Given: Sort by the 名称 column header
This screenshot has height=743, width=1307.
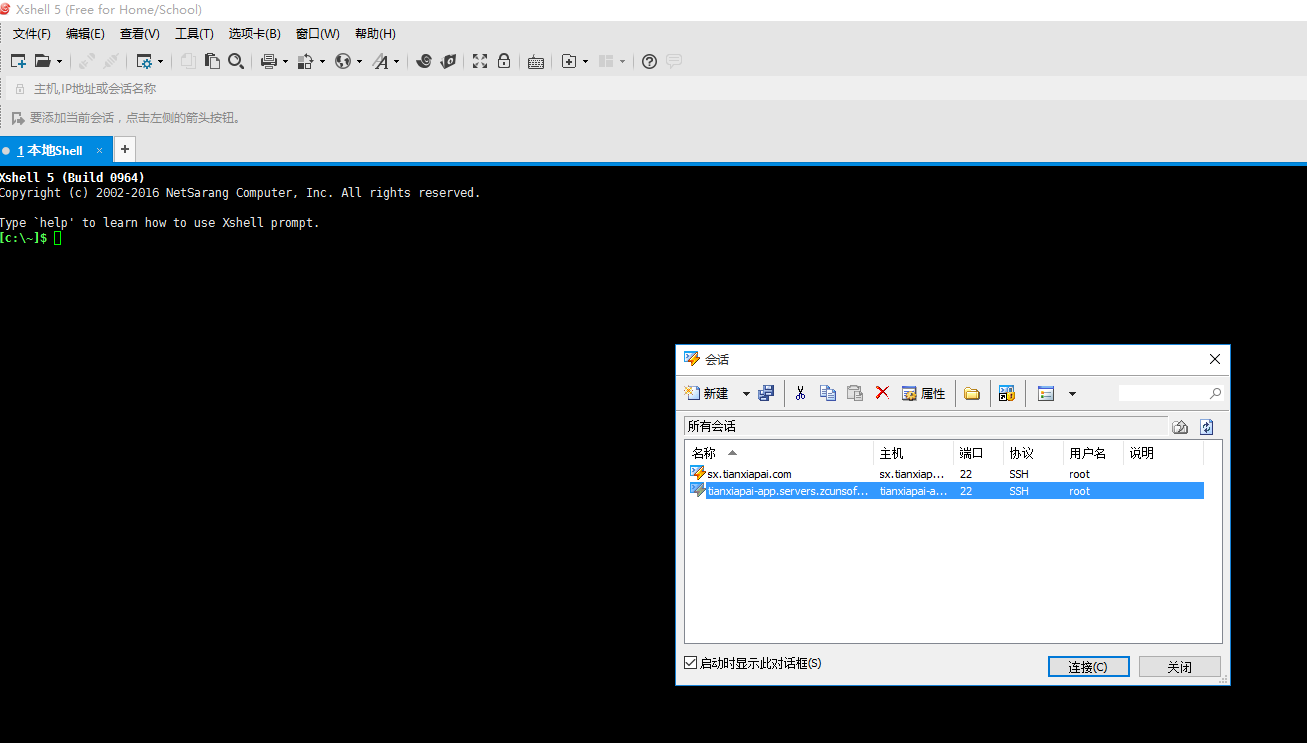Looking at the screenshot, I should (779, 453).
